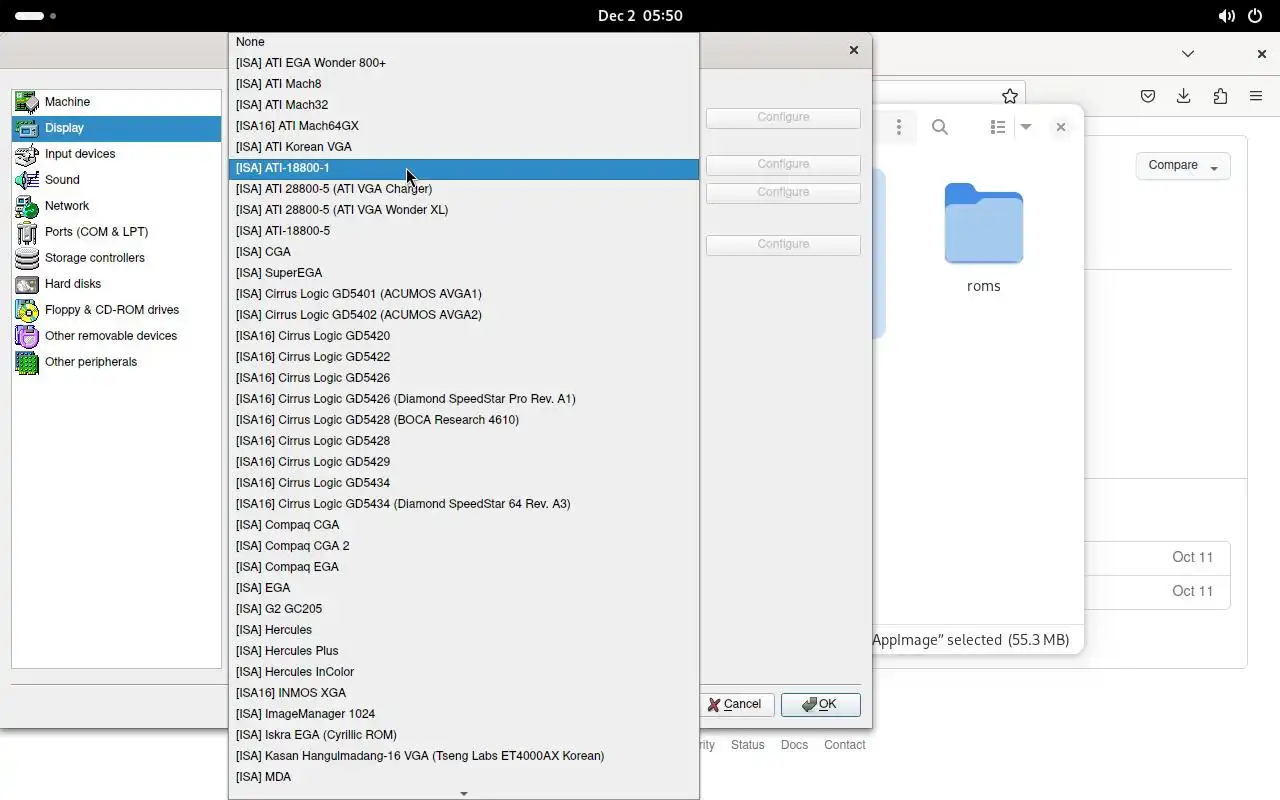
Task: Expand the file manager view options arrow
Action: click(x=1026, y=127)
